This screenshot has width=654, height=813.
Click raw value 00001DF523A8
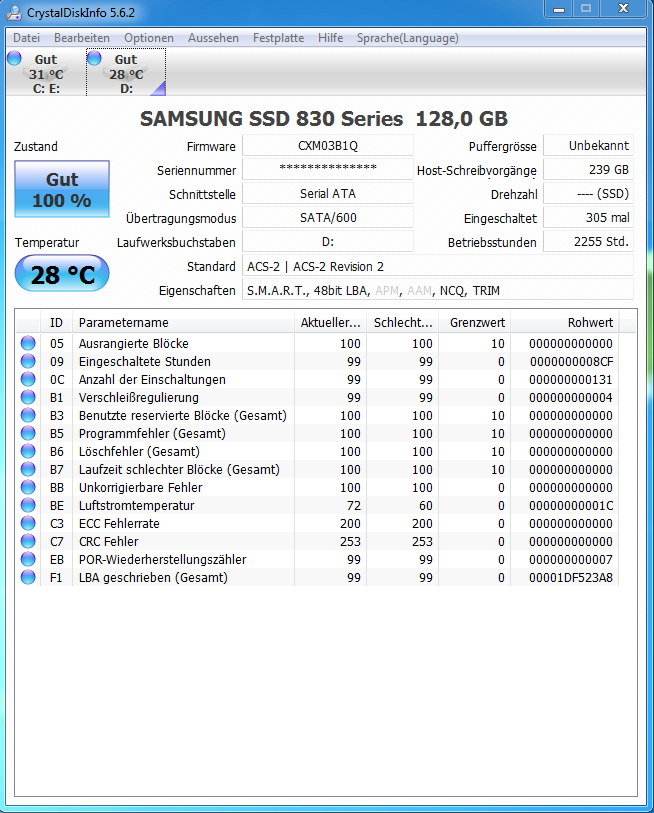tap(571, 577)
